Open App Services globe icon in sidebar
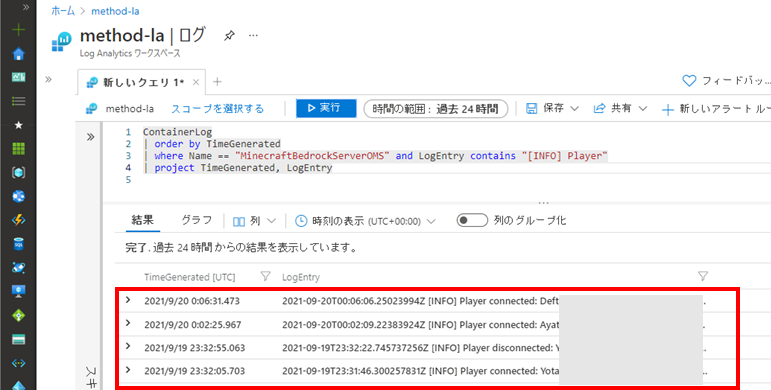 tap(18, 196)
